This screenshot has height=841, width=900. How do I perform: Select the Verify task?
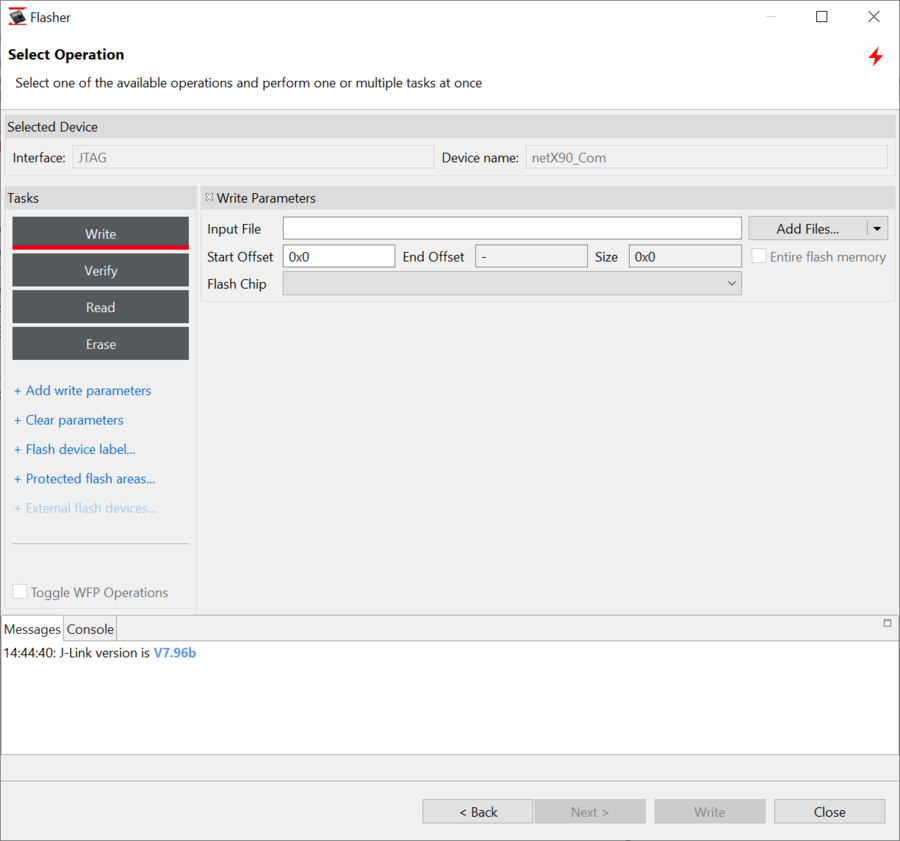pos(100,270)
